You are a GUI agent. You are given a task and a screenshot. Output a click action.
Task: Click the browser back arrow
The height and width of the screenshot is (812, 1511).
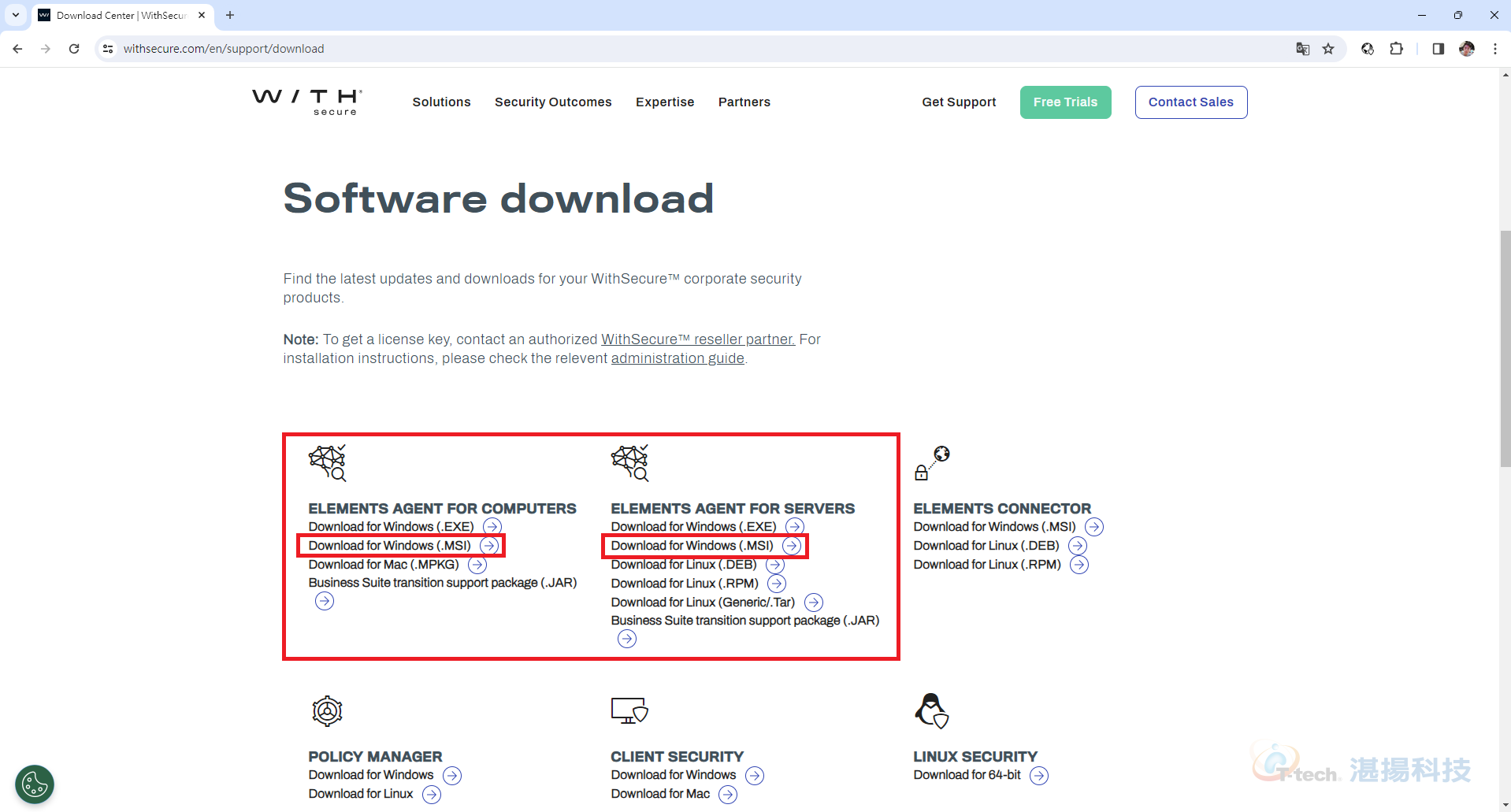click(x=17, y=49)
